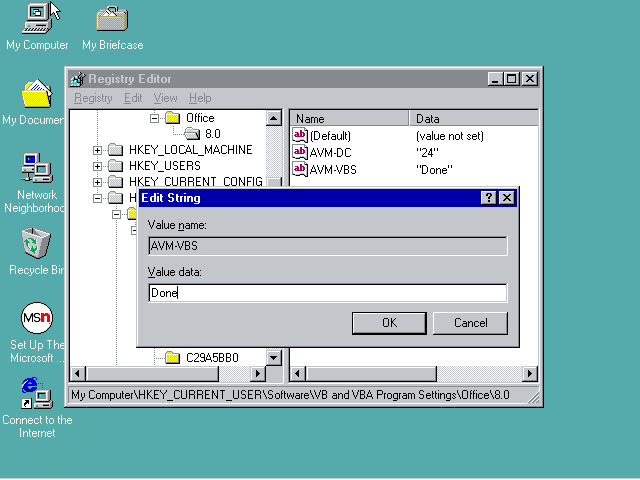The width and height of the screenshot is (640, 480).
Task: Select the "24" data cell
Action: [427, 153]
